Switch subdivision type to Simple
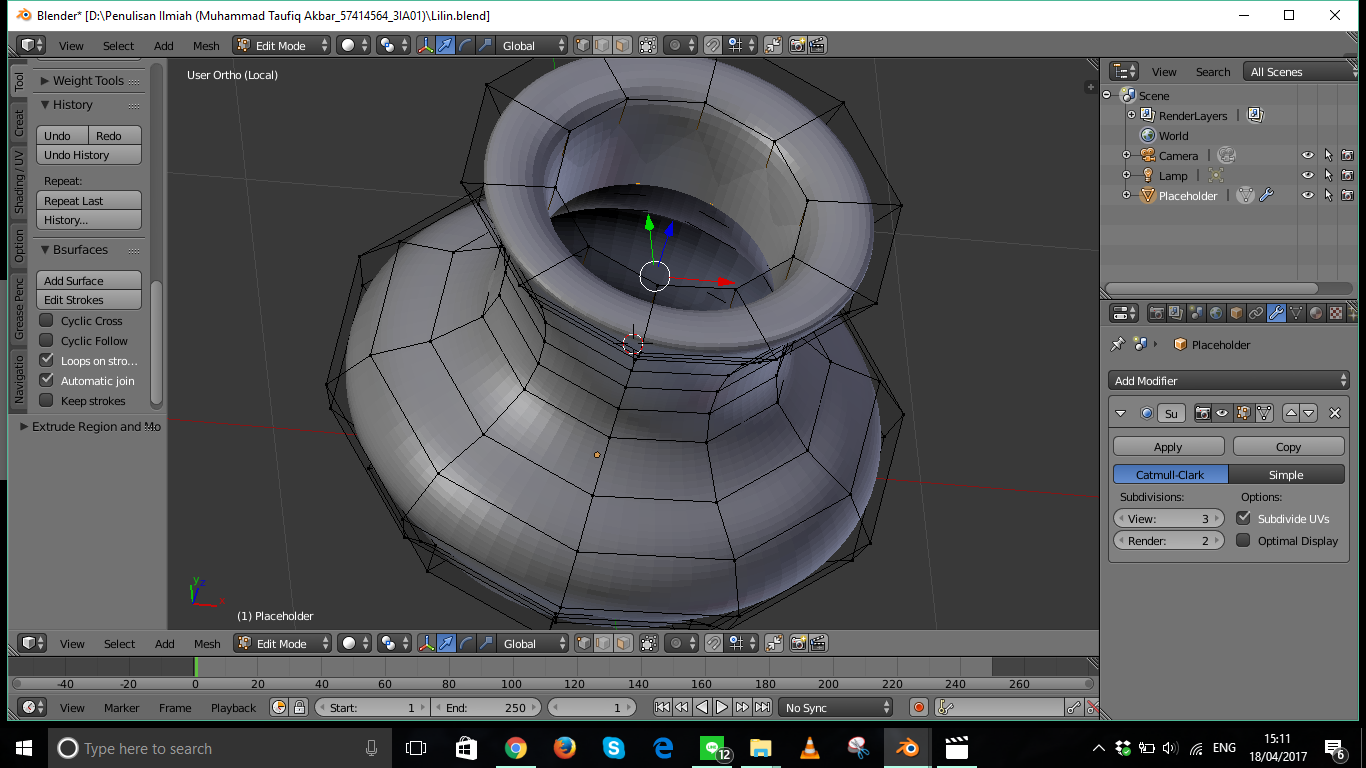Screen dimensions: 1366x768 click(x=1286, y=475)
